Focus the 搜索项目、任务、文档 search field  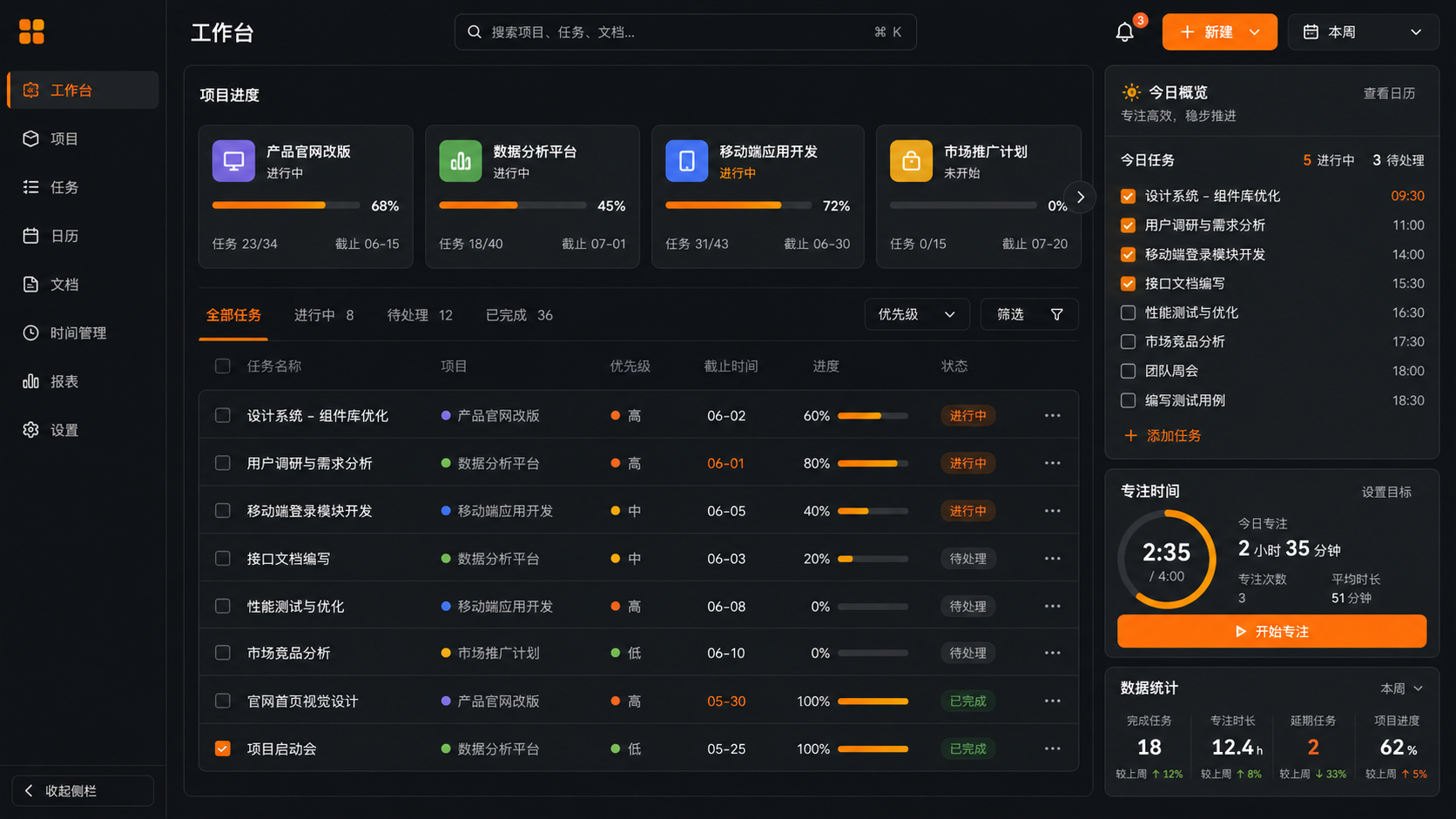click(685, 32)
